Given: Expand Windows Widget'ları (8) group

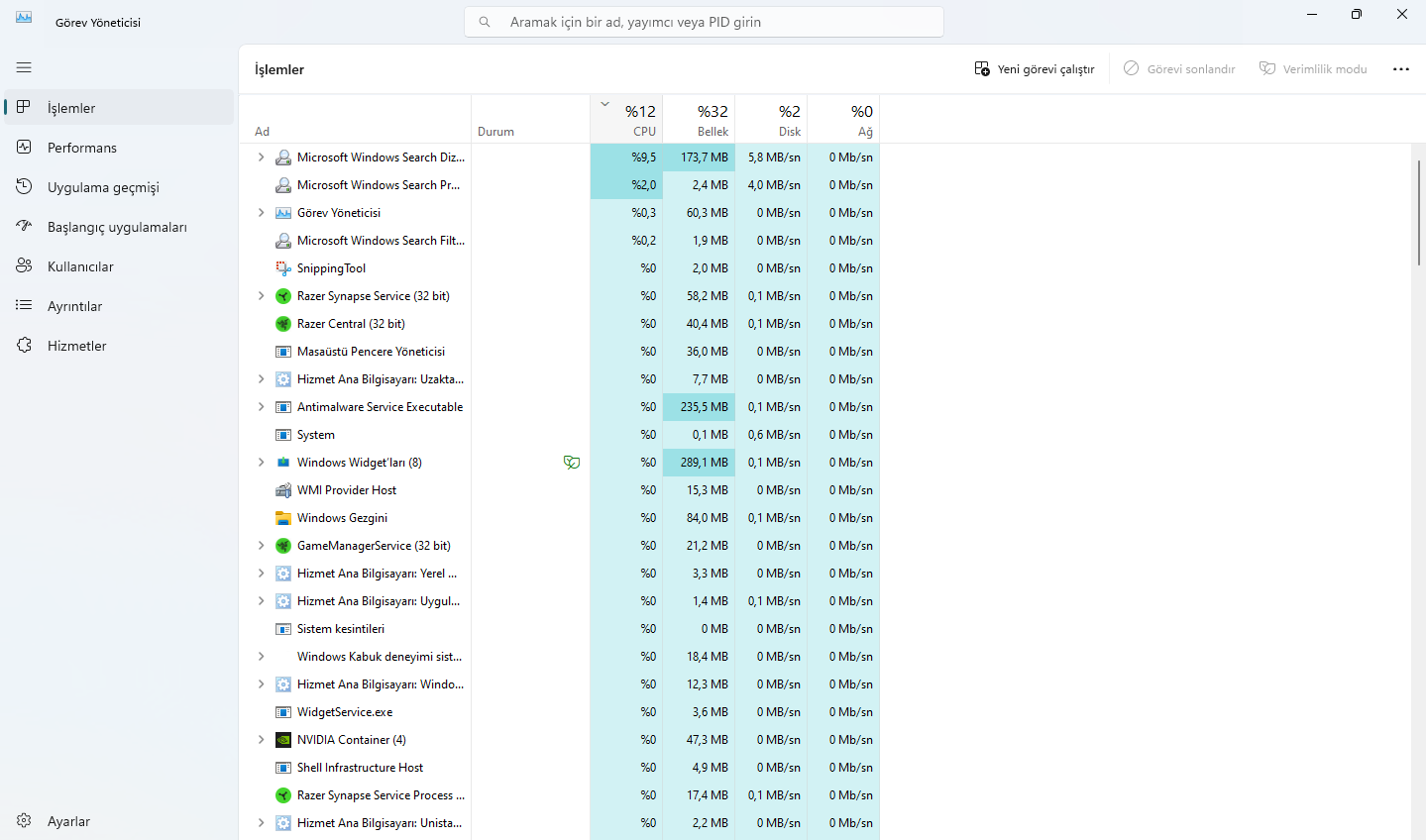Looking at the screenshot, I should pyautogui.click(x=261, y=463).
